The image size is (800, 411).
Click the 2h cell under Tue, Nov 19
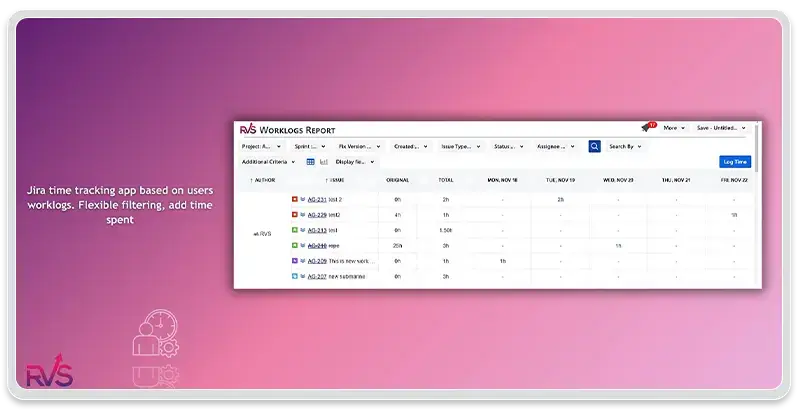pyautogui.click(x=560, y=199)
